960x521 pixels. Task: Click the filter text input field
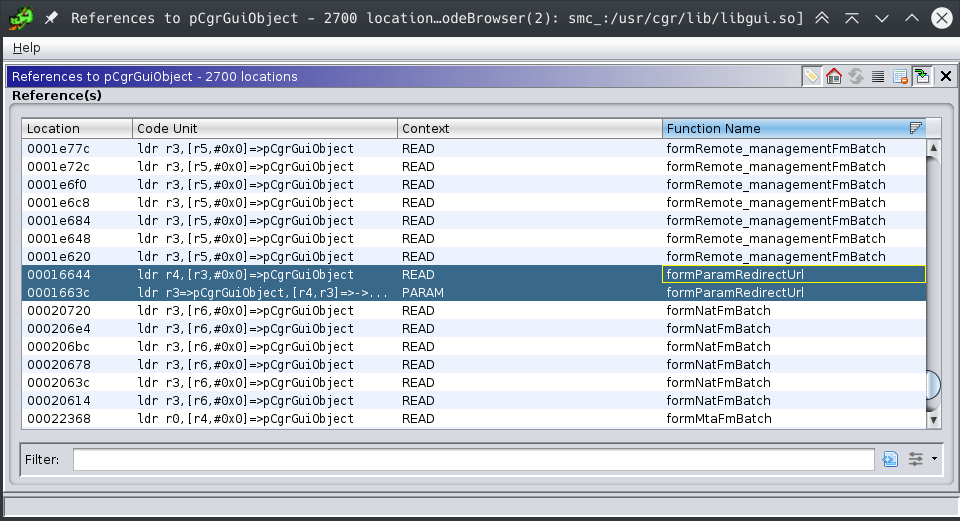point(473,459)
